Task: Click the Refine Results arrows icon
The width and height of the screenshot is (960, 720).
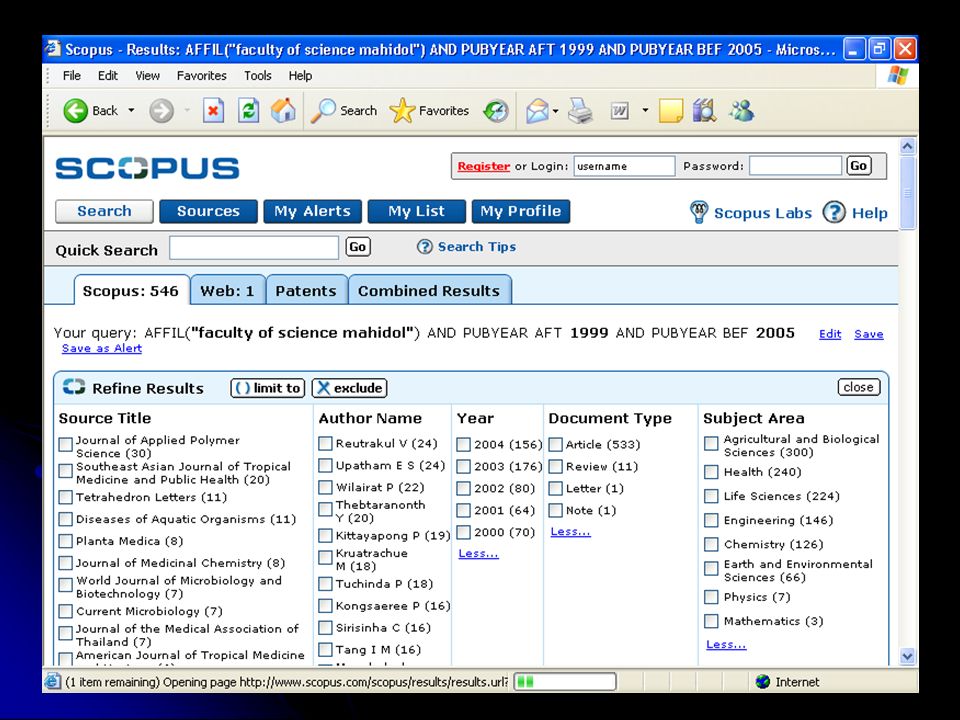Action: 74,387
